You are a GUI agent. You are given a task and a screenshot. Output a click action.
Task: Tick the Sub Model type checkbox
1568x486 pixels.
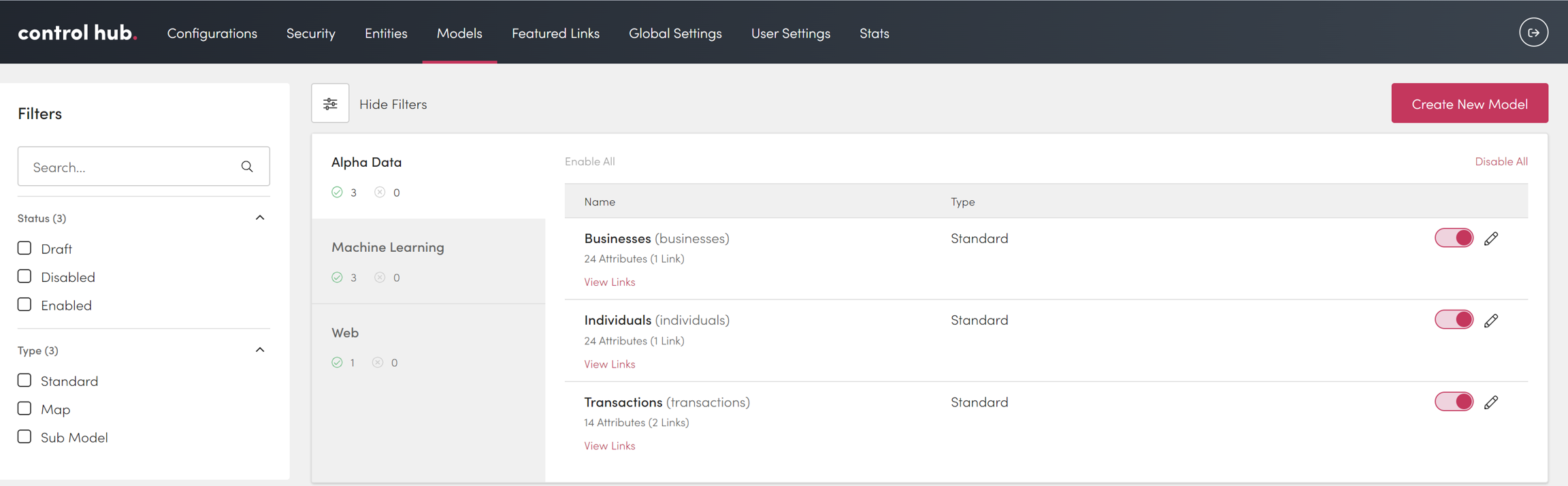[25, 437]
